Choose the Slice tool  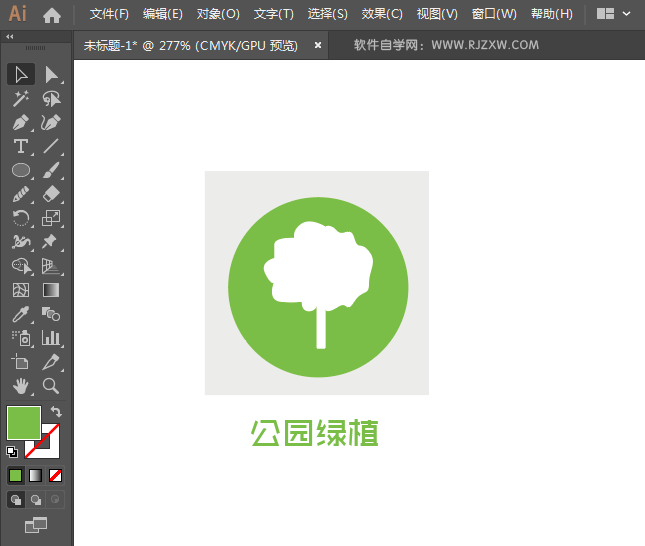click(51, 362)
